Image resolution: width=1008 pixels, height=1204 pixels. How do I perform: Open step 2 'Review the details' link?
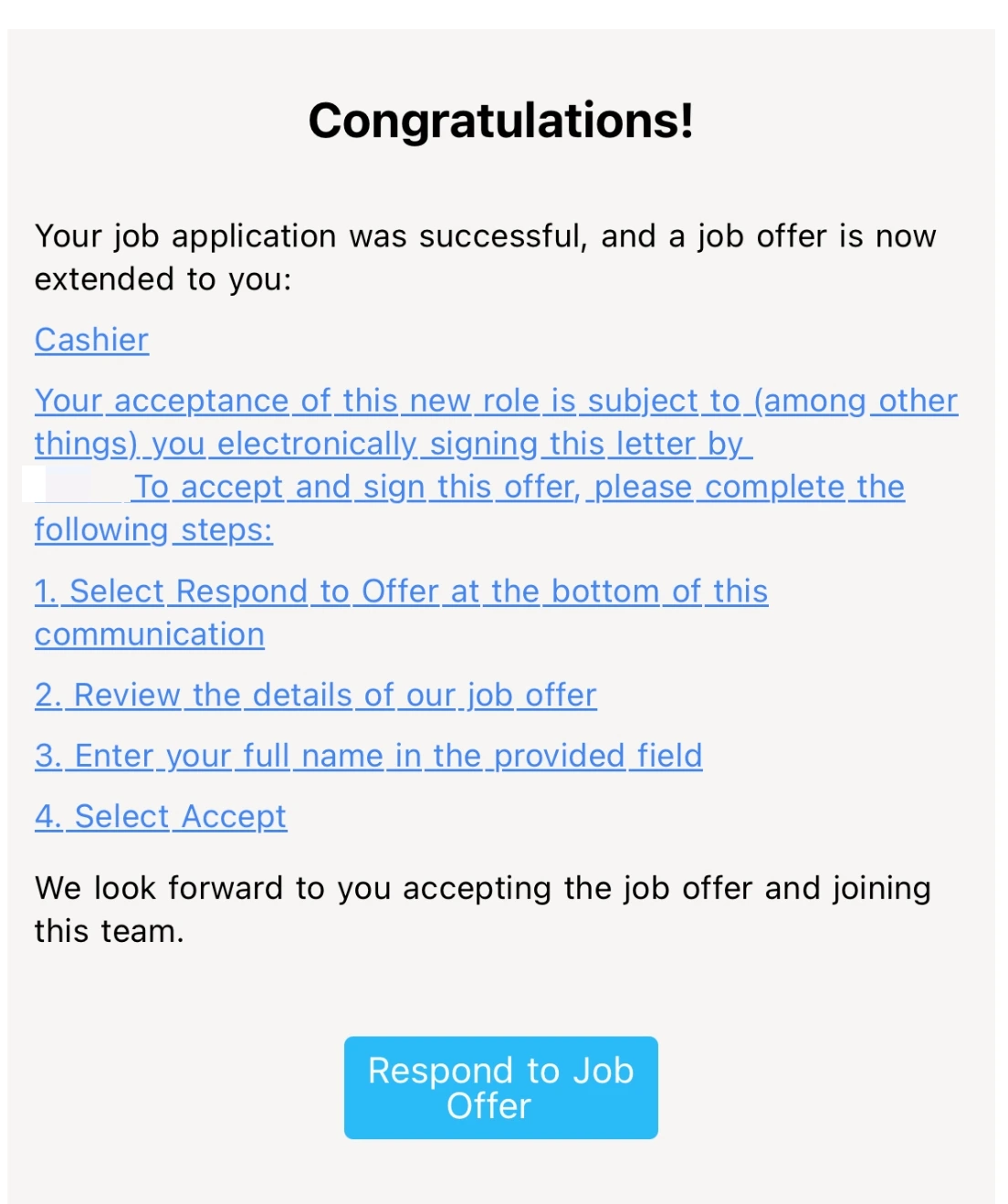coord(316,696)
